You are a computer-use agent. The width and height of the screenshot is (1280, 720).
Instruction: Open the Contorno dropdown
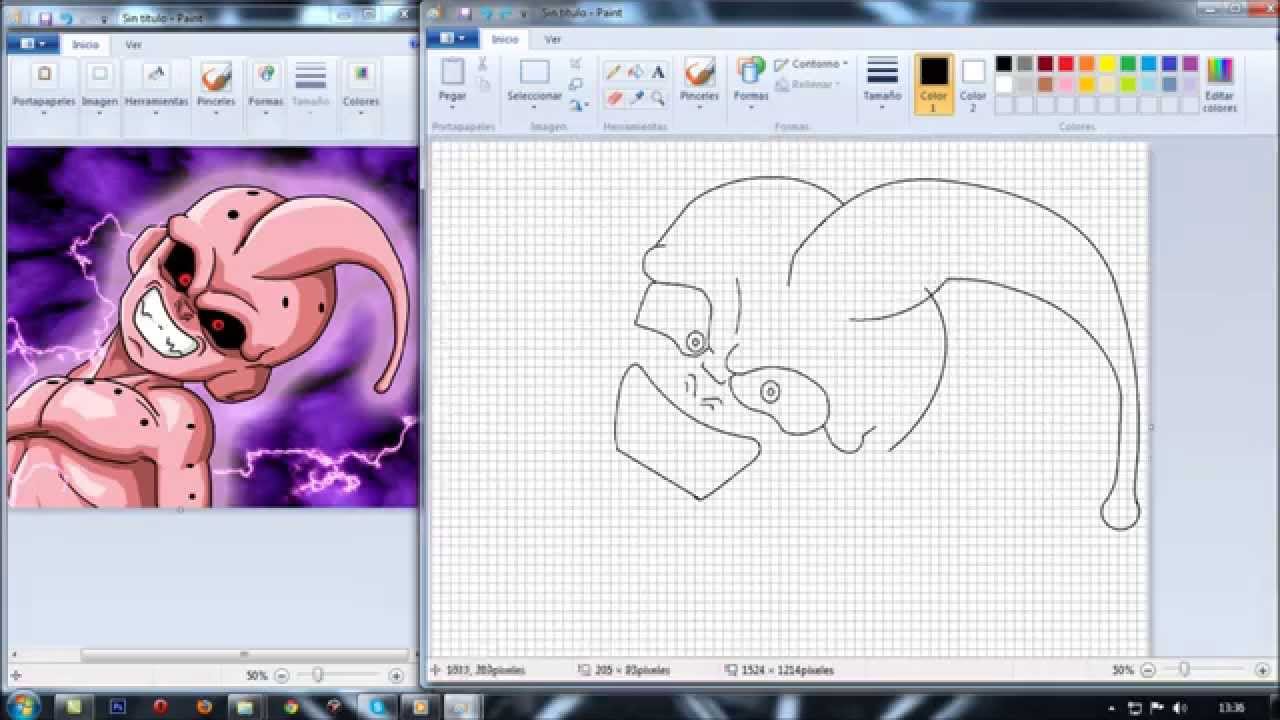pyautogui.click(x=811, y=64)
